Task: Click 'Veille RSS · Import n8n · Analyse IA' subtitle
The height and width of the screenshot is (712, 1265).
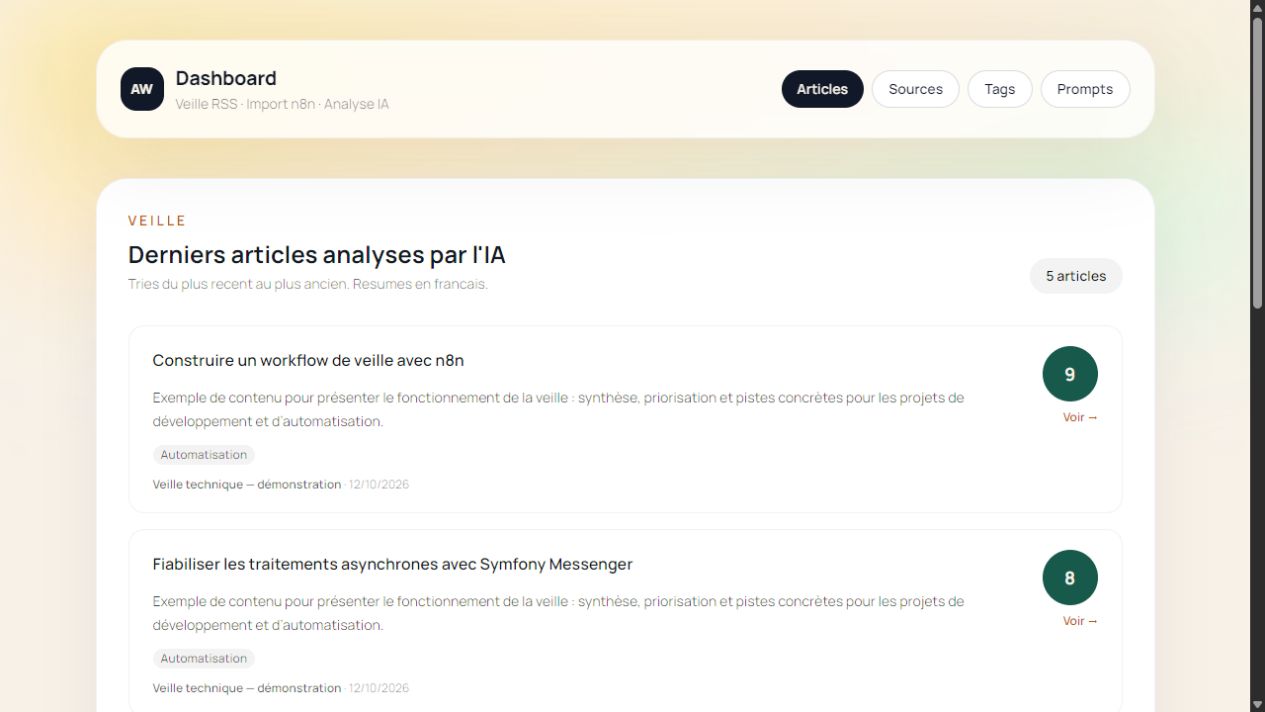Action: (x=282, y=104)
